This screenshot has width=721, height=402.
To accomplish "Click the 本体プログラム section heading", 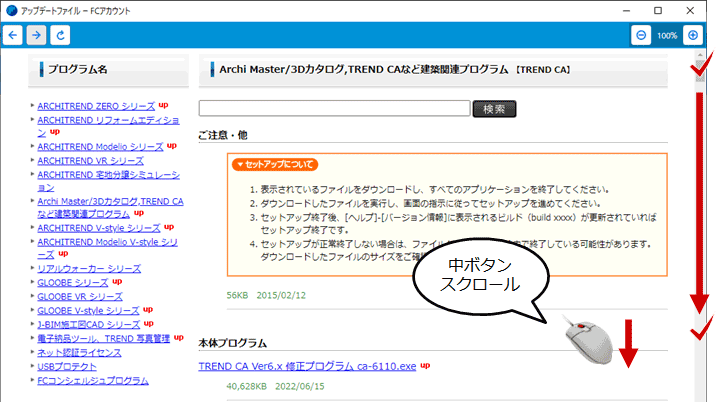I will point(233,343).
